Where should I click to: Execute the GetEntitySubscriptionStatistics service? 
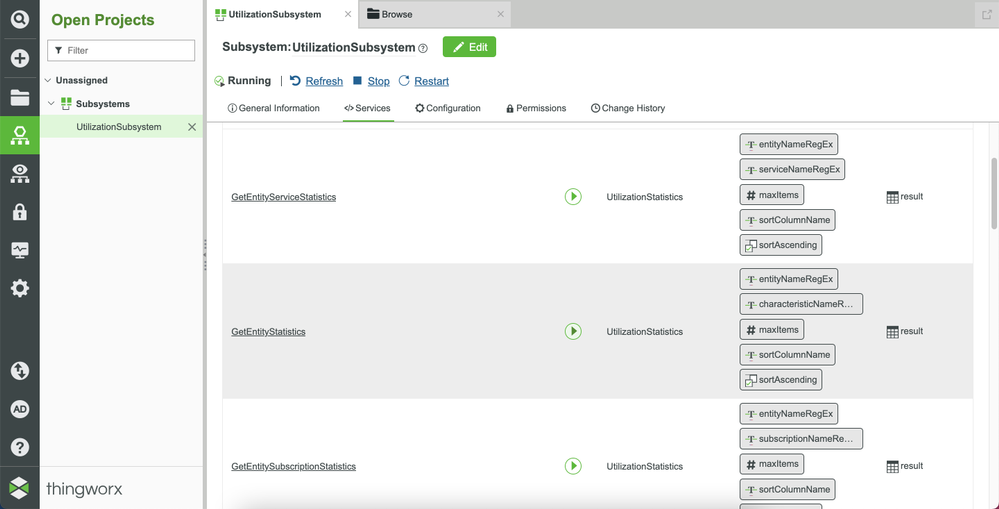point(573,466)
